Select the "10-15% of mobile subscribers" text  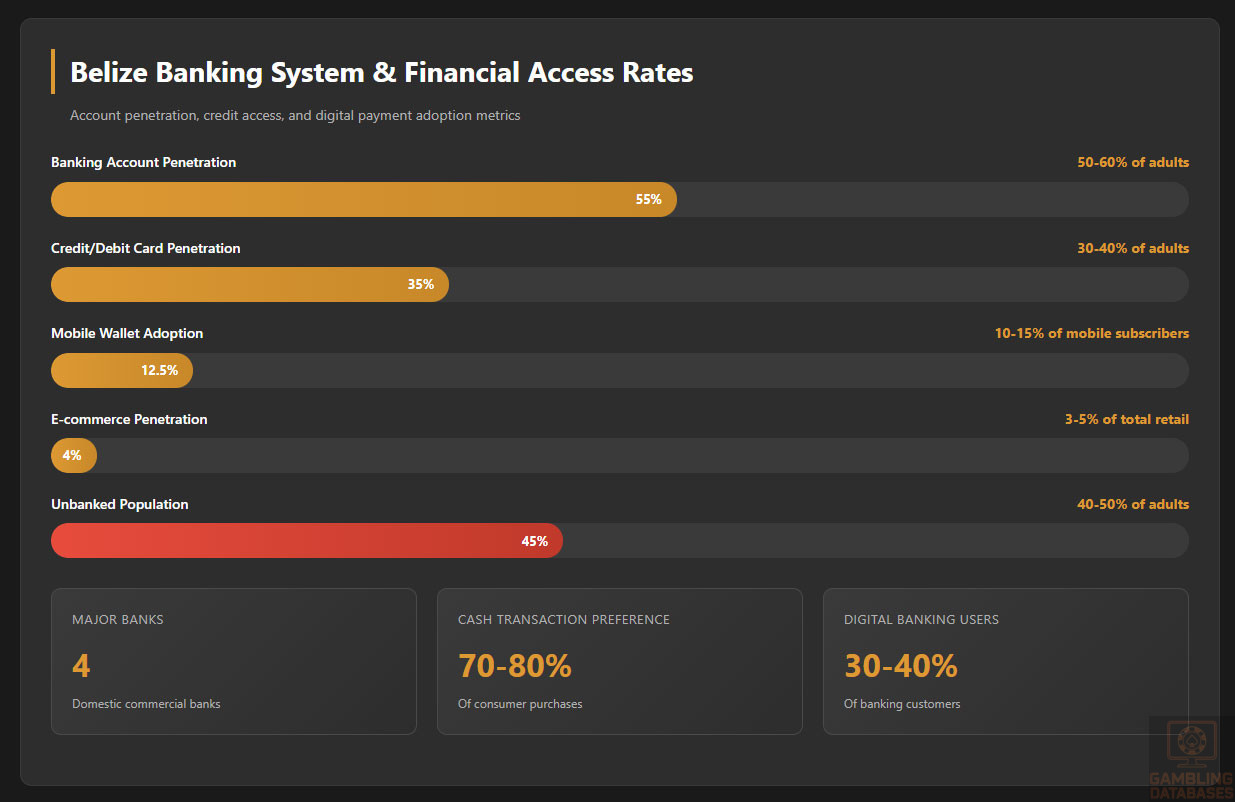(1092, 333)
